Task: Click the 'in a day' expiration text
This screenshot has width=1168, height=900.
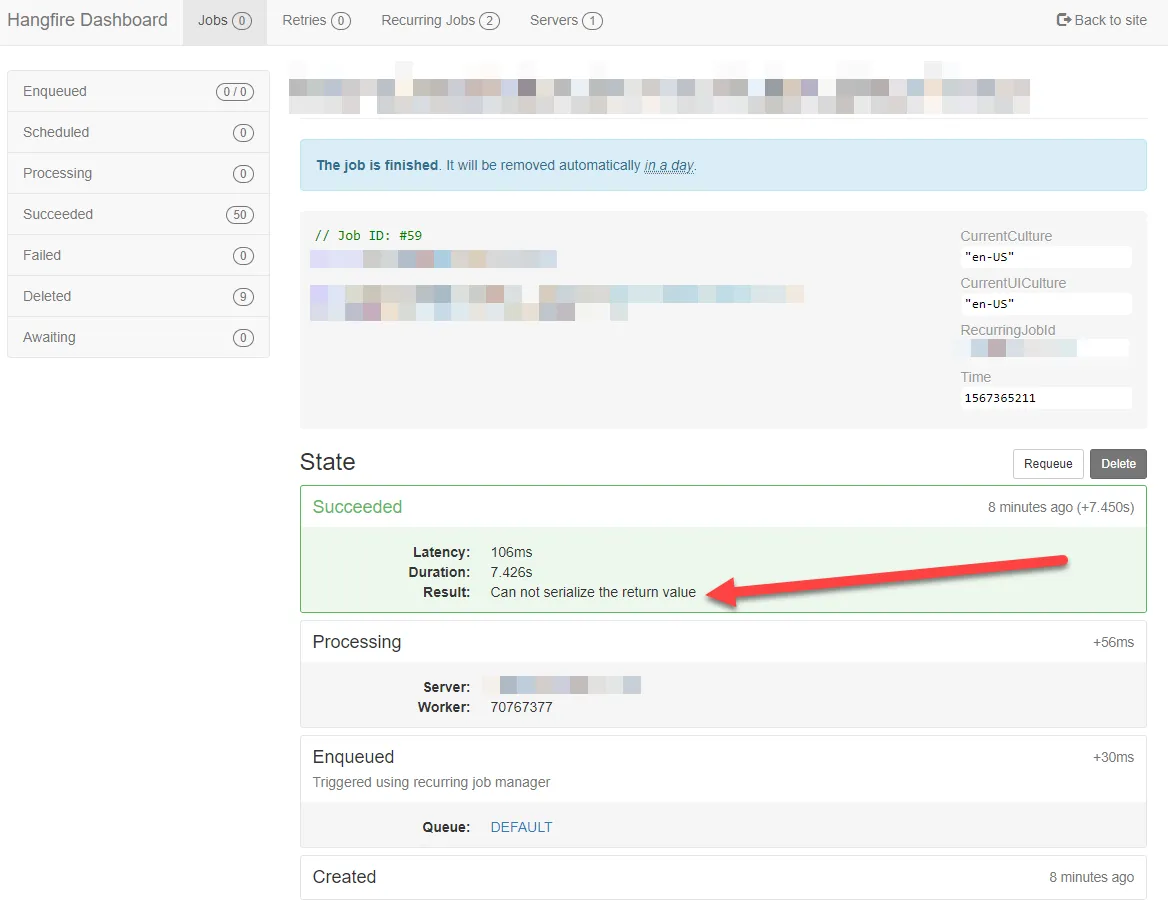Action: 669,165
